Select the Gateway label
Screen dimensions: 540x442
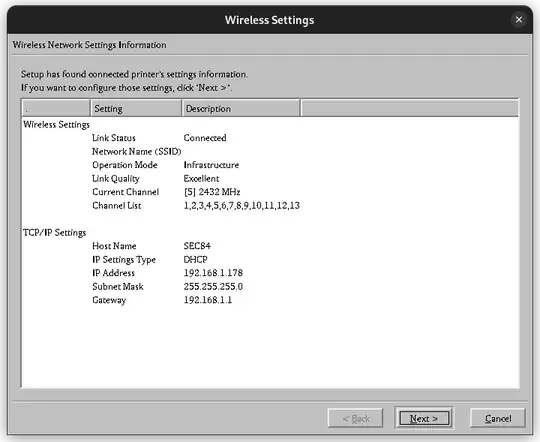[109, 300]
